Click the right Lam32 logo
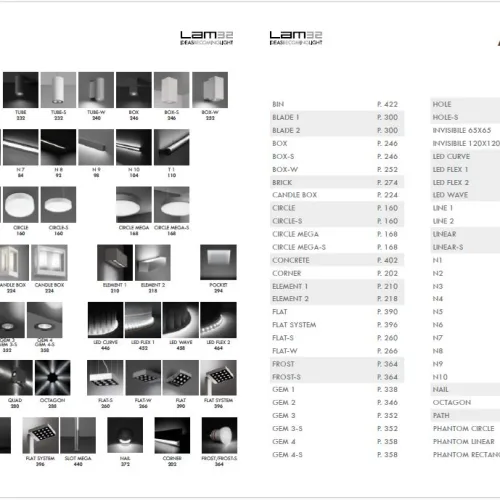Viewport: 500px width, 500px height. pyautogui.click(x=296, y=38)
